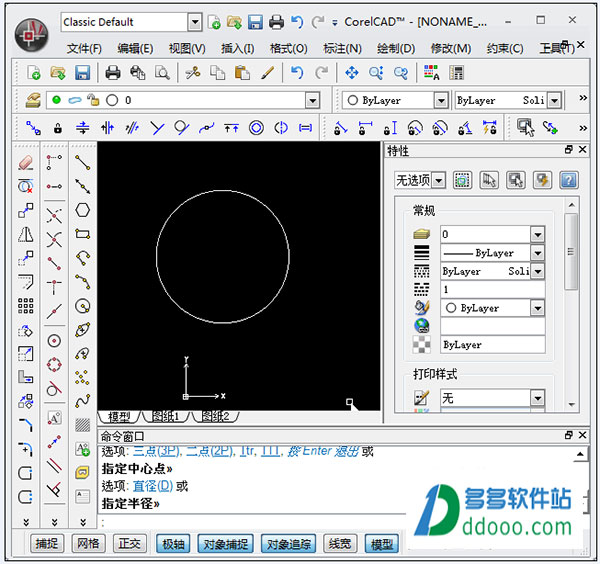This screenshot has width=600, height=564.
Task: Open the Classic Default workspace dropdown
Action: pos(195,22)
